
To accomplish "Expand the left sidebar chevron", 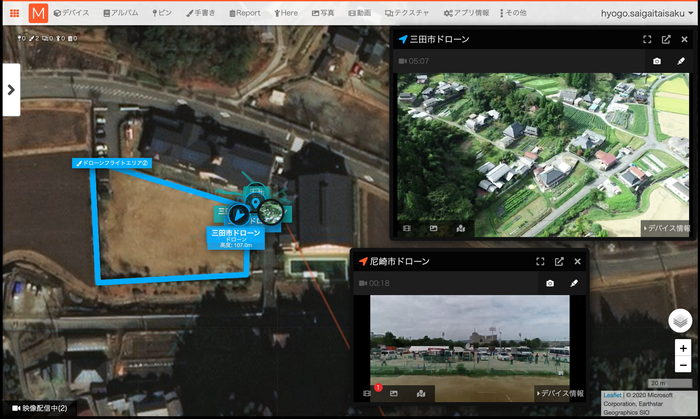I will [11, 90].
